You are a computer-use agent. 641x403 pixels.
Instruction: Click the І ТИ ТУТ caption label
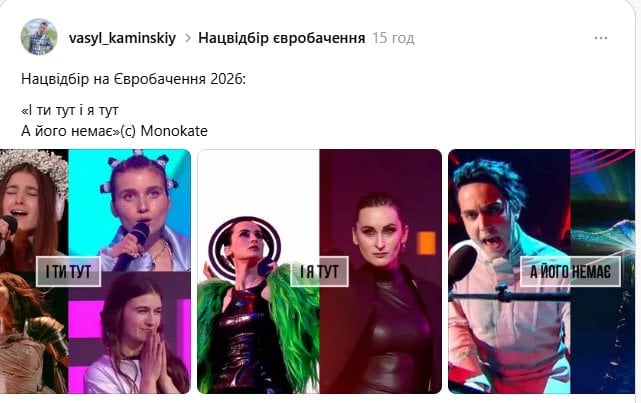[68, 271]
